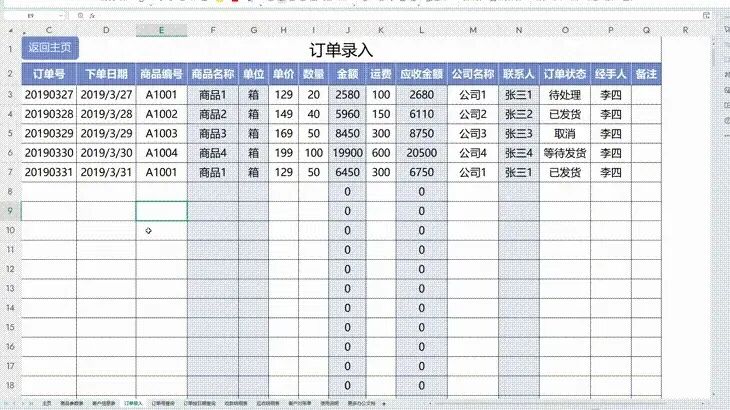730x410 pixels.
Task: Click the select-all corner triangle
Action: coord(8,30)
